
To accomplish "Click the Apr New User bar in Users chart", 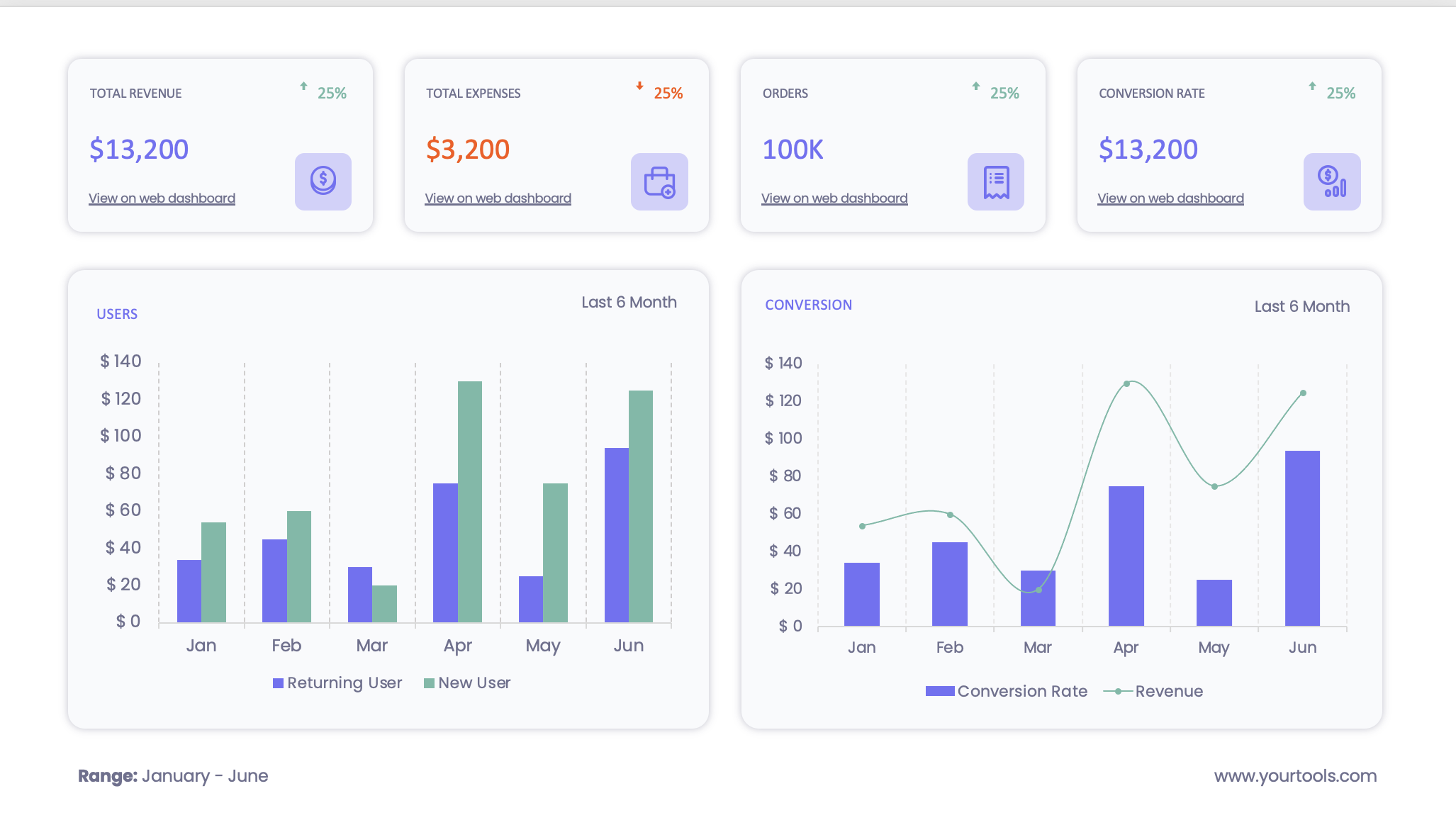I will click(x=470, y=502).
